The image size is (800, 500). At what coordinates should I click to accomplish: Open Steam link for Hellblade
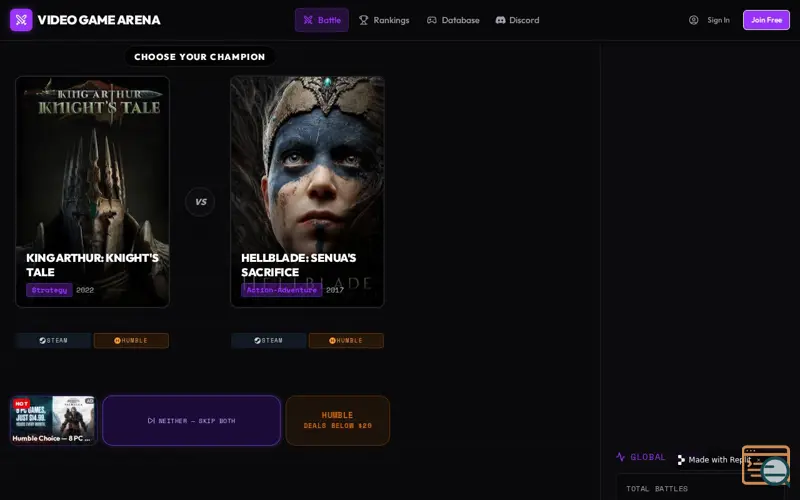coord(268,340)
